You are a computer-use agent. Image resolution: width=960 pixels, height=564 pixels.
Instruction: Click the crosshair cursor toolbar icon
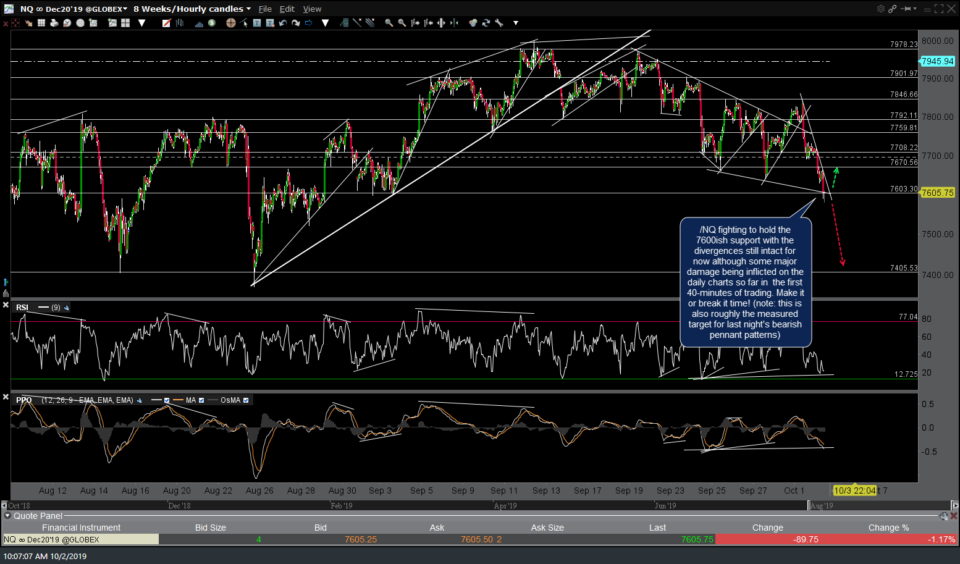coord(15,23)
